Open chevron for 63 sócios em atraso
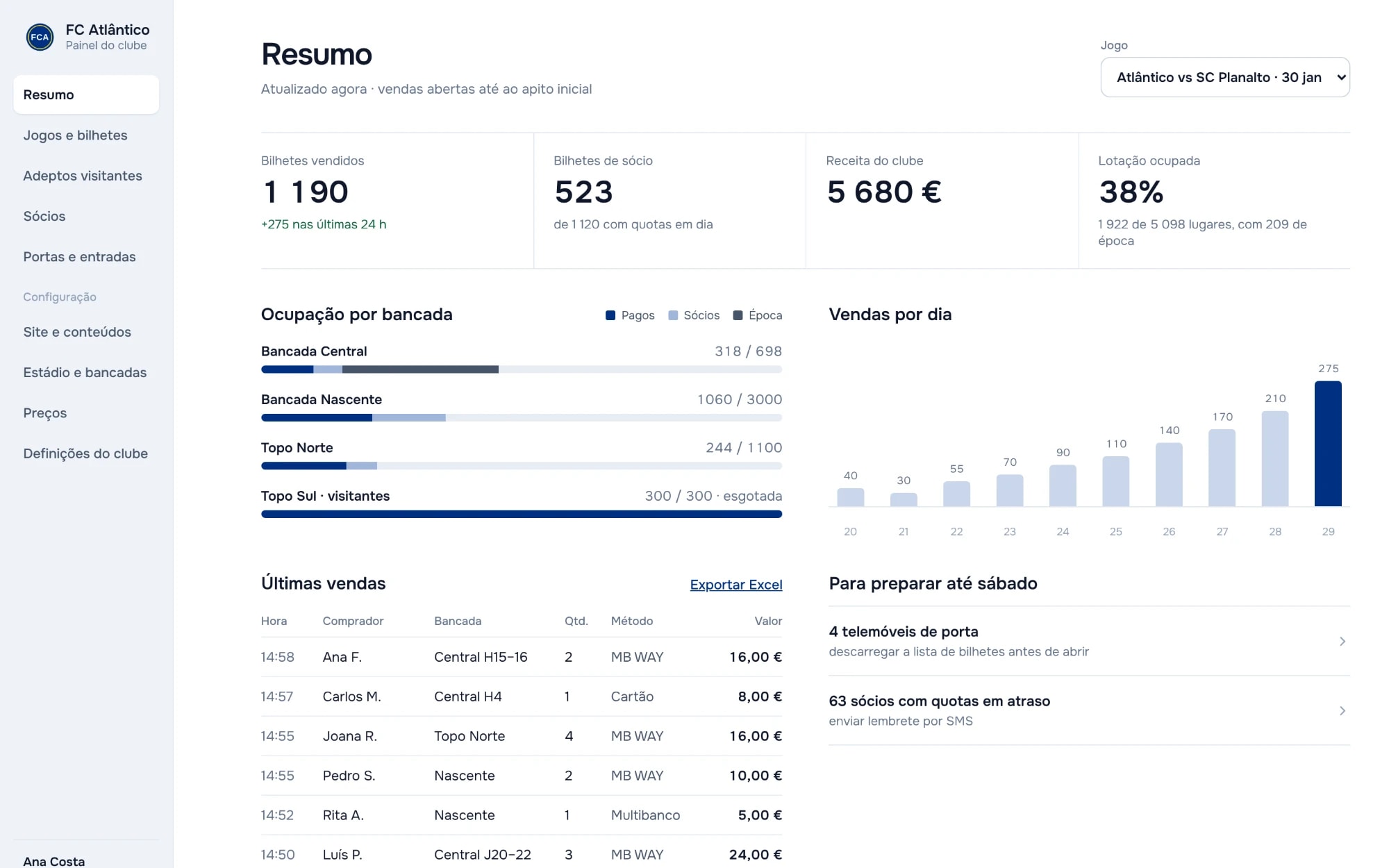 pos(1342,710)
